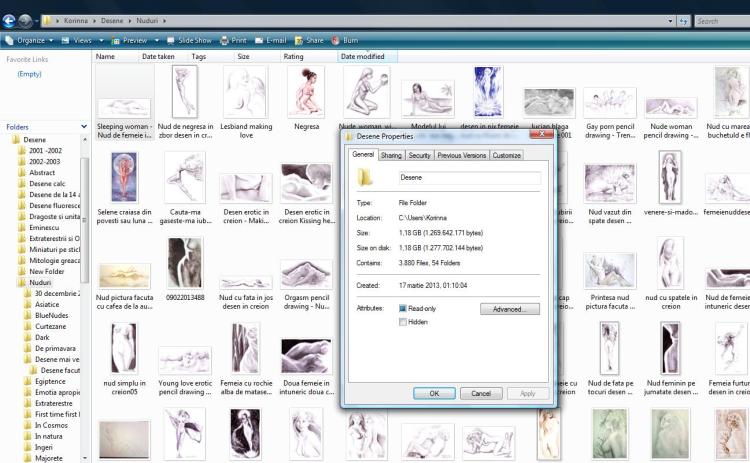This screenshot has width=750, height=463.
Task: Click the folder icon next to Egiptence
Action: click(28, 382)
